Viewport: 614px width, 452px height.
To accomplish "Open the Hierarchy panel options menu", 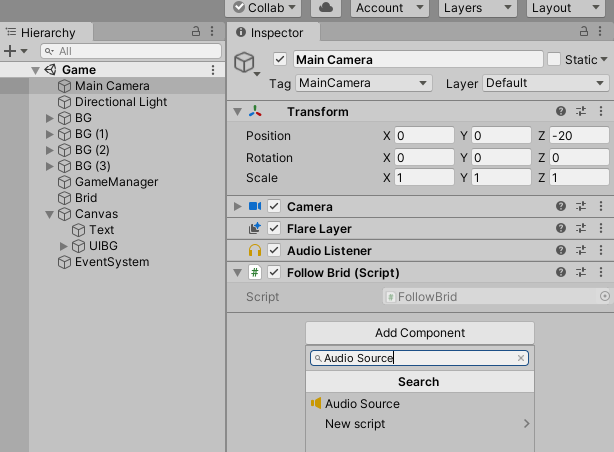I will click(x=212, y=31).
